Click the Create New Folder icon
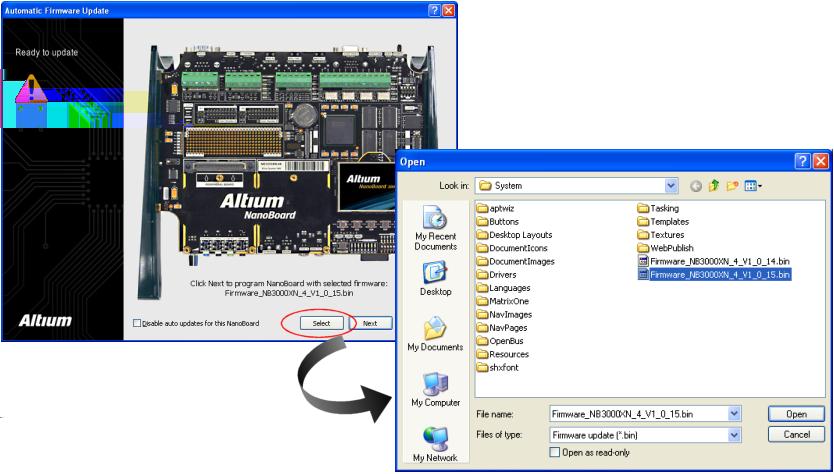 [732, 186]
